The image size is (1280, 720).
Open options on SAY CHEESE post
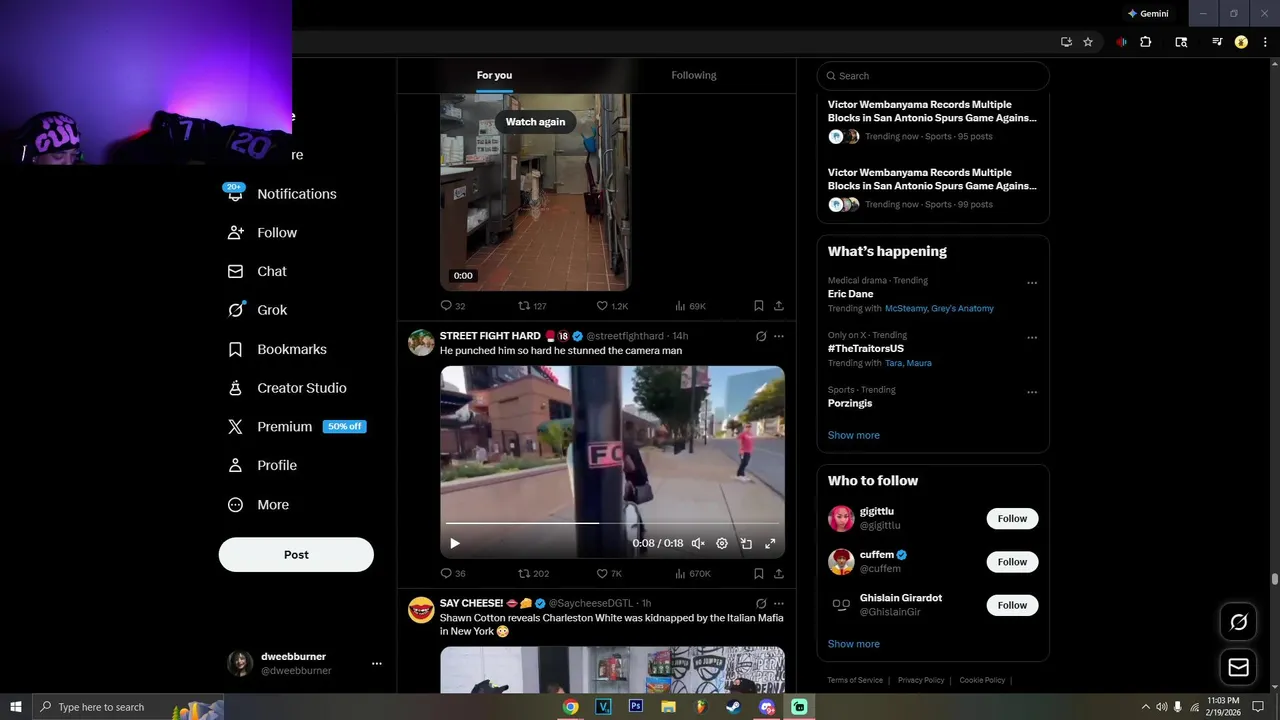point(779,603)
